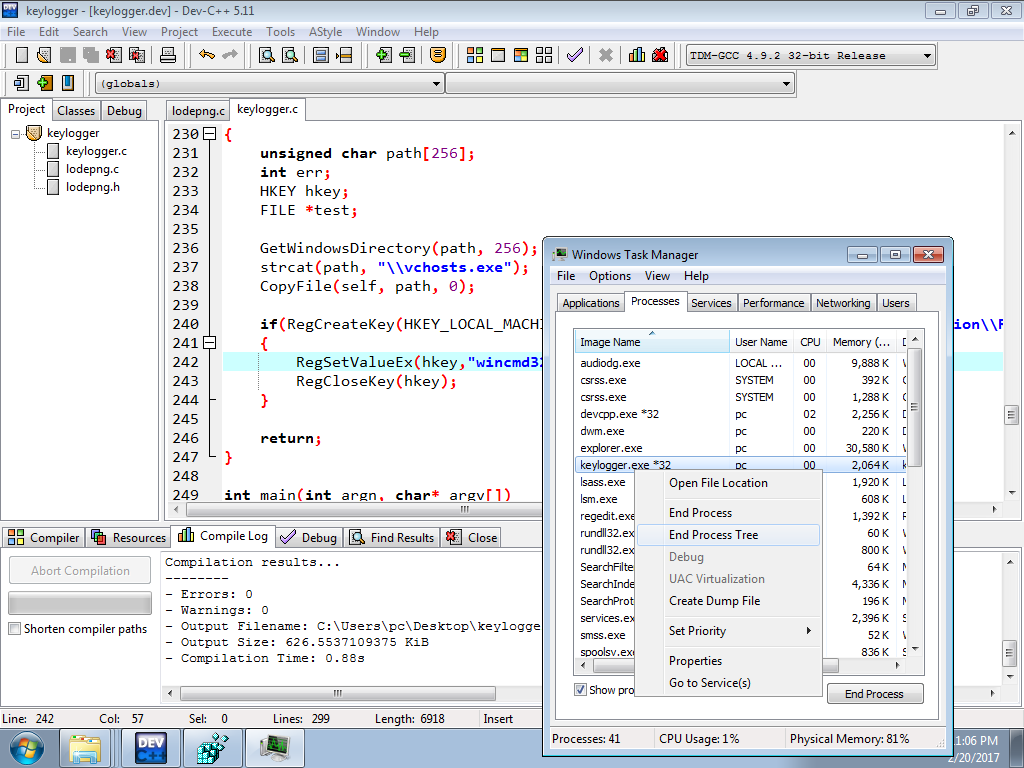Uncheck Show processes from all users
Viewport: 1024px width, 768px height.
click(x=580, y=690)
